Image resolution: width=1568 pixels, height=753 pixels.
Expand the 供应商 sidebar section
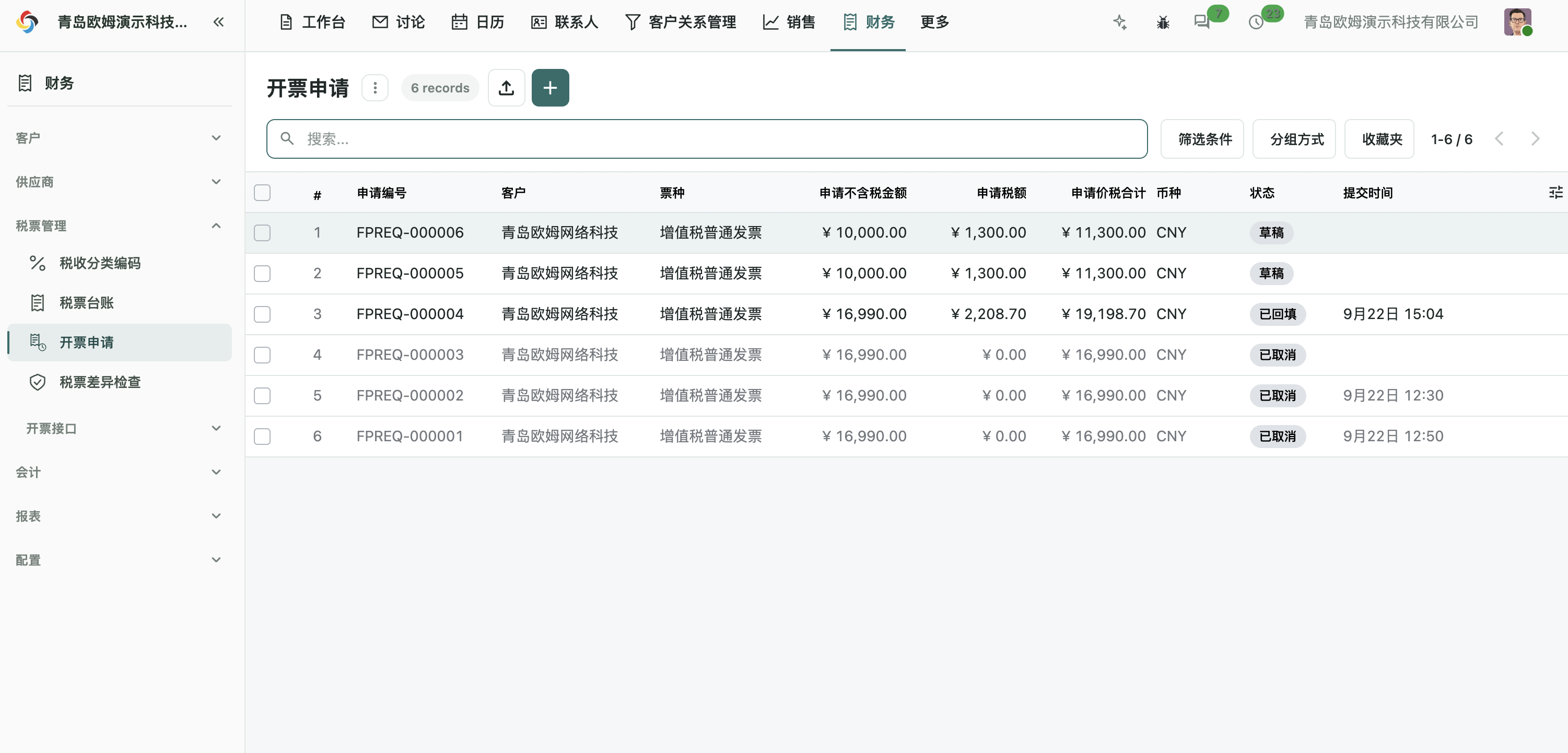pyautogui.click(x=120, y=182)
